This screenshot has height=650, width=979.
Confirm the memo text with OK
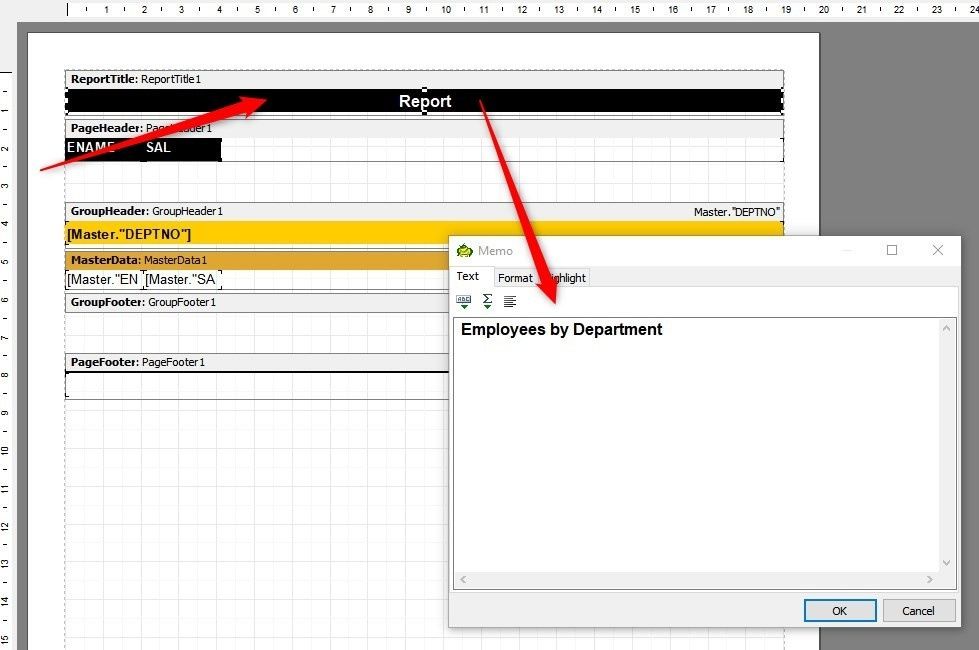(839, 610)
